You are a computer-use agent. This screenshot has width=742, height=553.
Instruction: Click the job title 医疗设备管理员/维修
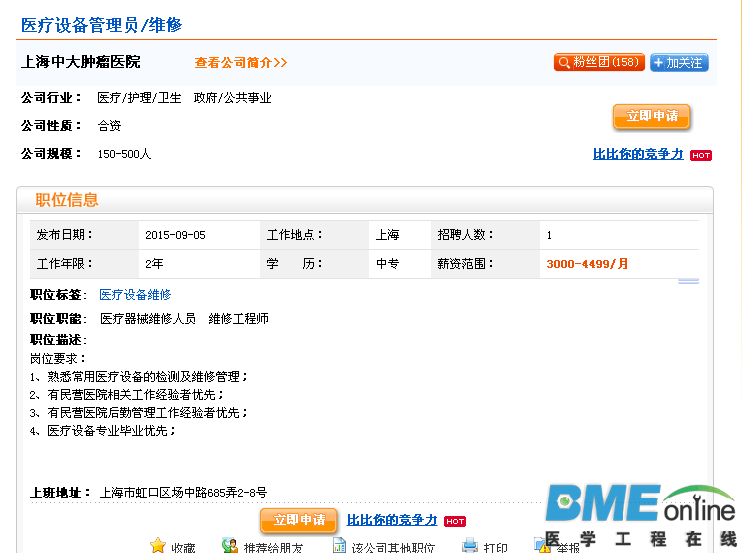tap(101, 25)
